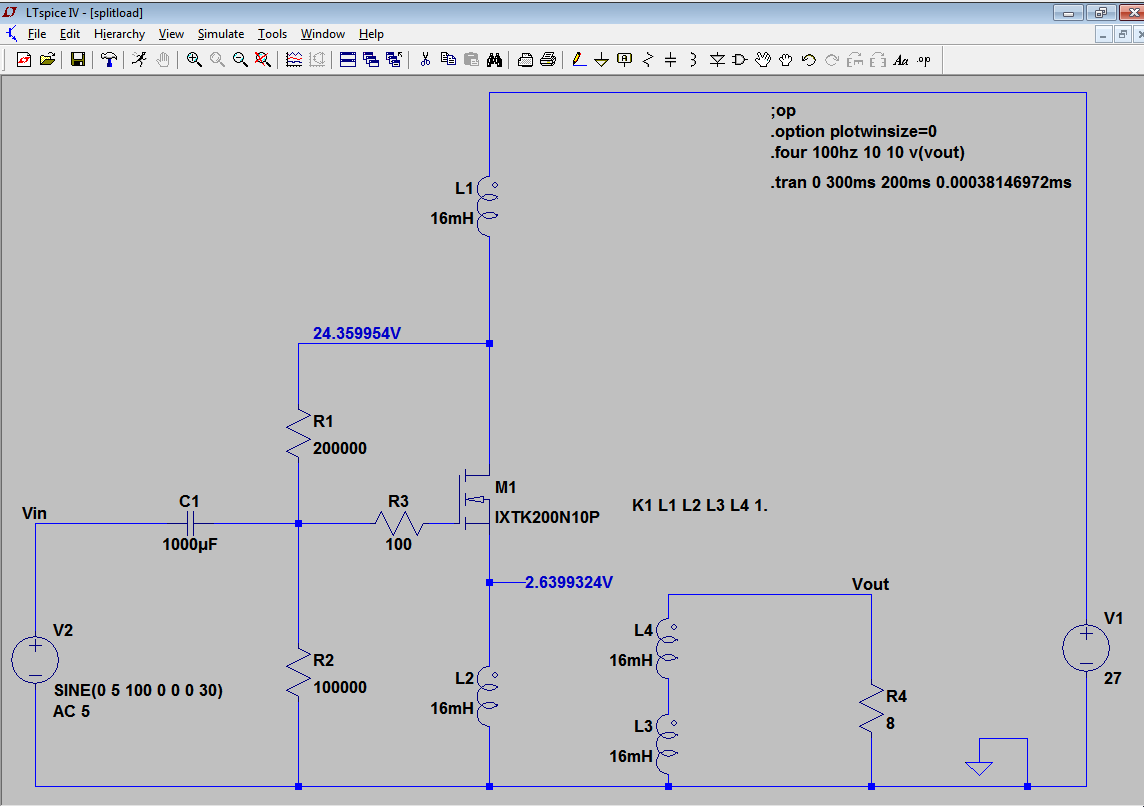1144x807 pixels.
Task: Select the Cut scissors tool
Action: tap(425, 60)
